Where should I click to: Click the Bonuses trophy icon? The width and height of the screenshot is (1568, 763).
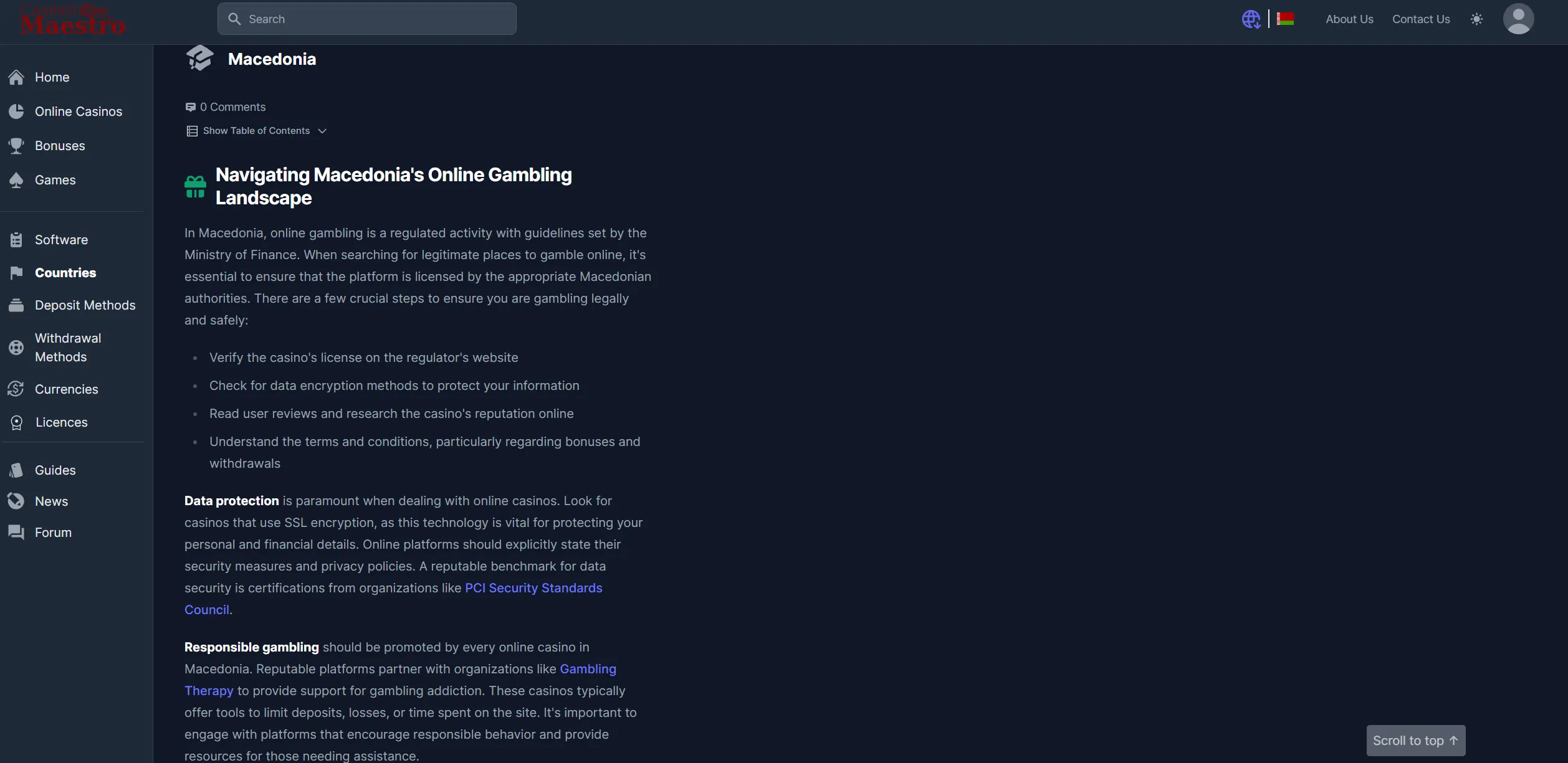16,146
